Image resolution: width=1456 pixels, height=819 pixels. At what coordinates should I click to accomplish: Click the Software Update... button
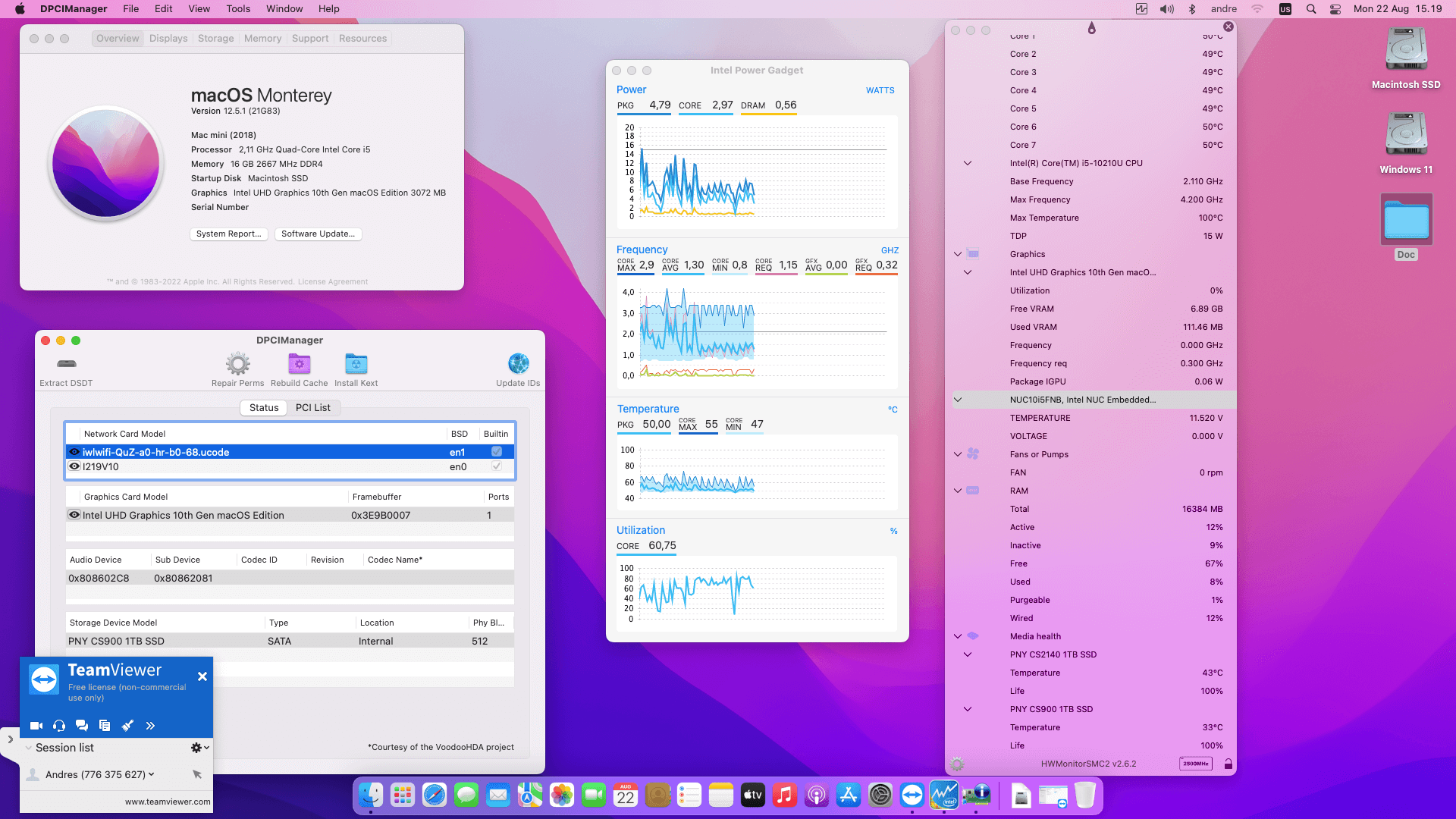[x=318, y=234]
